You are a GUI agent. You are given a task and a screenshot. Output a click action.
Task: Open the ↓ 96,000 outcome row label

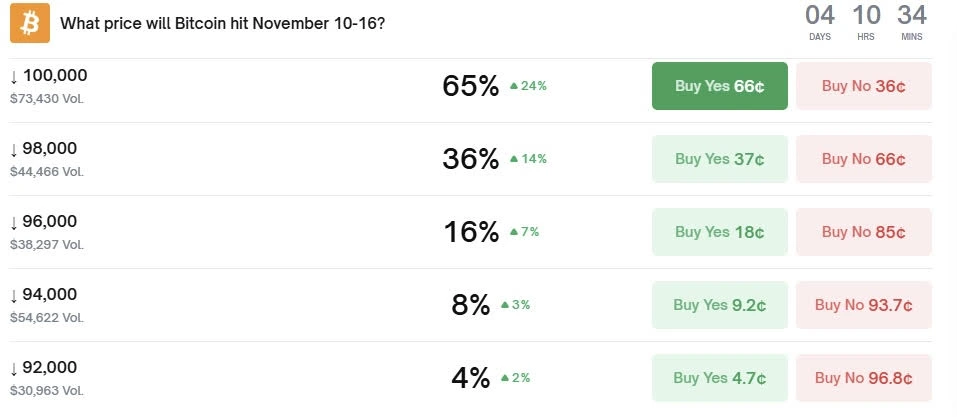pyautogui.click(x=44, y=221)
